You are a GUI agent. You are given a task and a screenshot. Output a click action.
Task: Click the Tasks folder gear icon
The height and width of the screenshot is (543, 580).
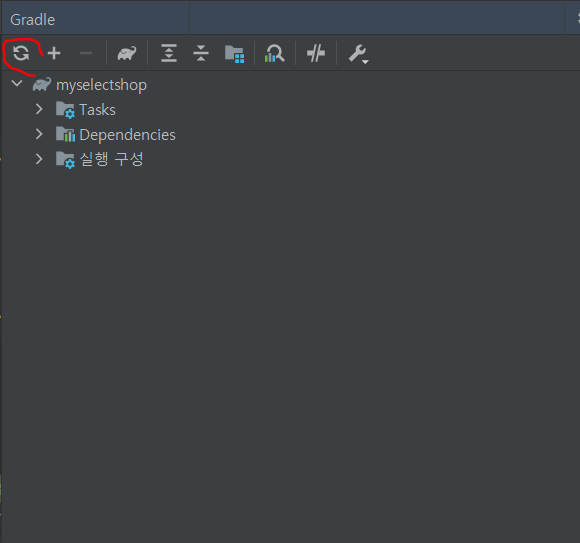[65, 110]
